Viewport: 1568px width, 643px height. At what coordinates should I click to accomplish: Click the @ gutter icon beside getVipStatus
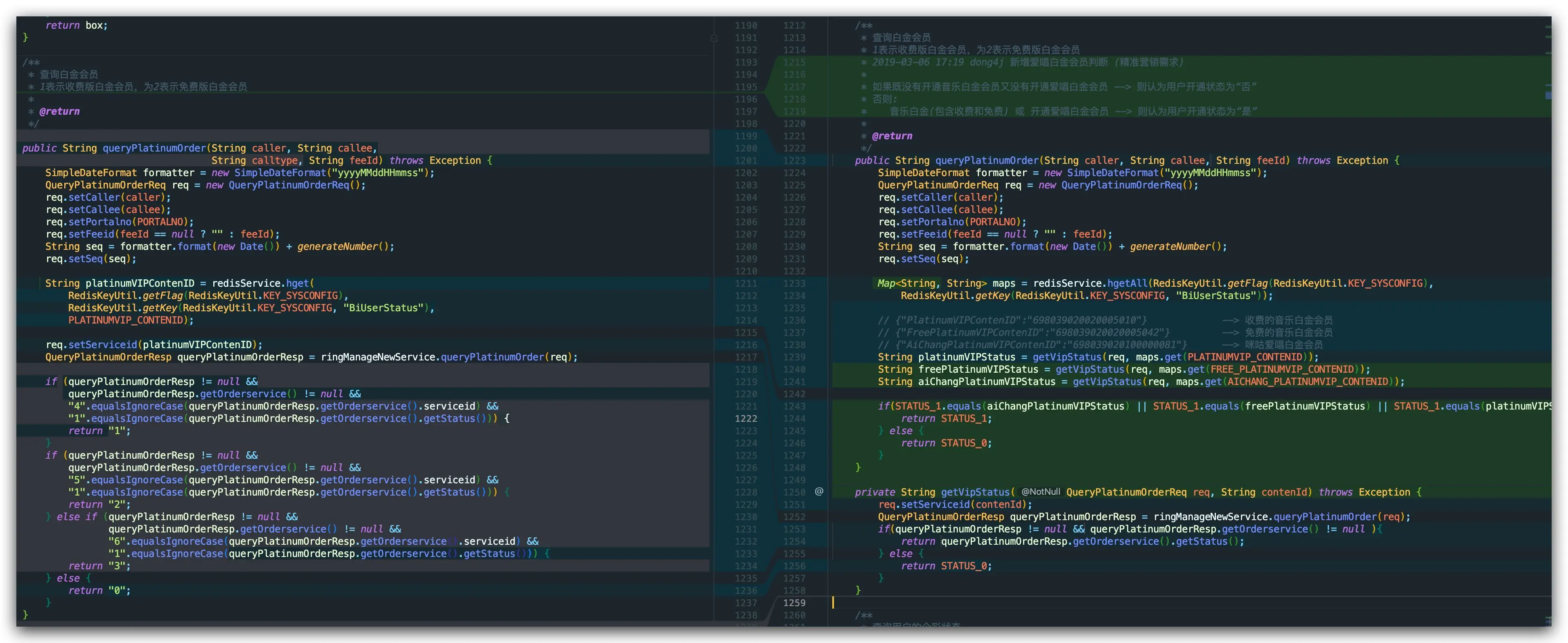tap(819, 491)
